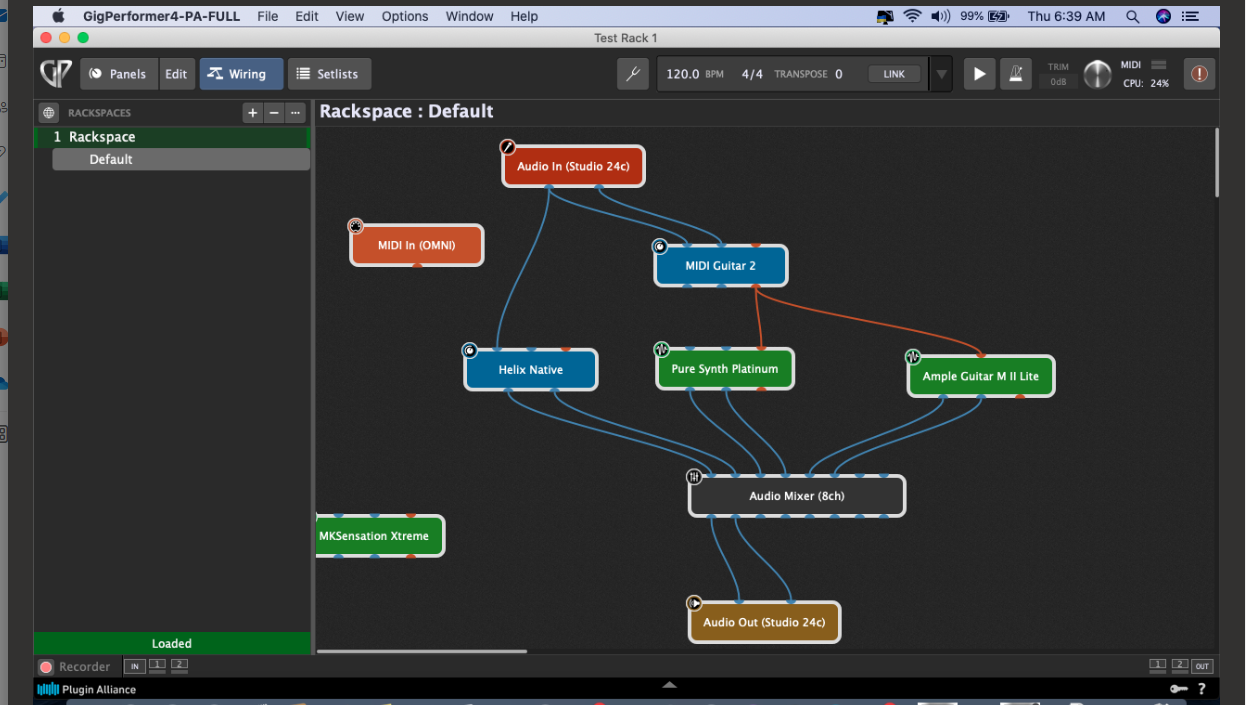Open the wrench tuner/options icon
This screenshot has width=1246, height=705.
tap(632, 74)
